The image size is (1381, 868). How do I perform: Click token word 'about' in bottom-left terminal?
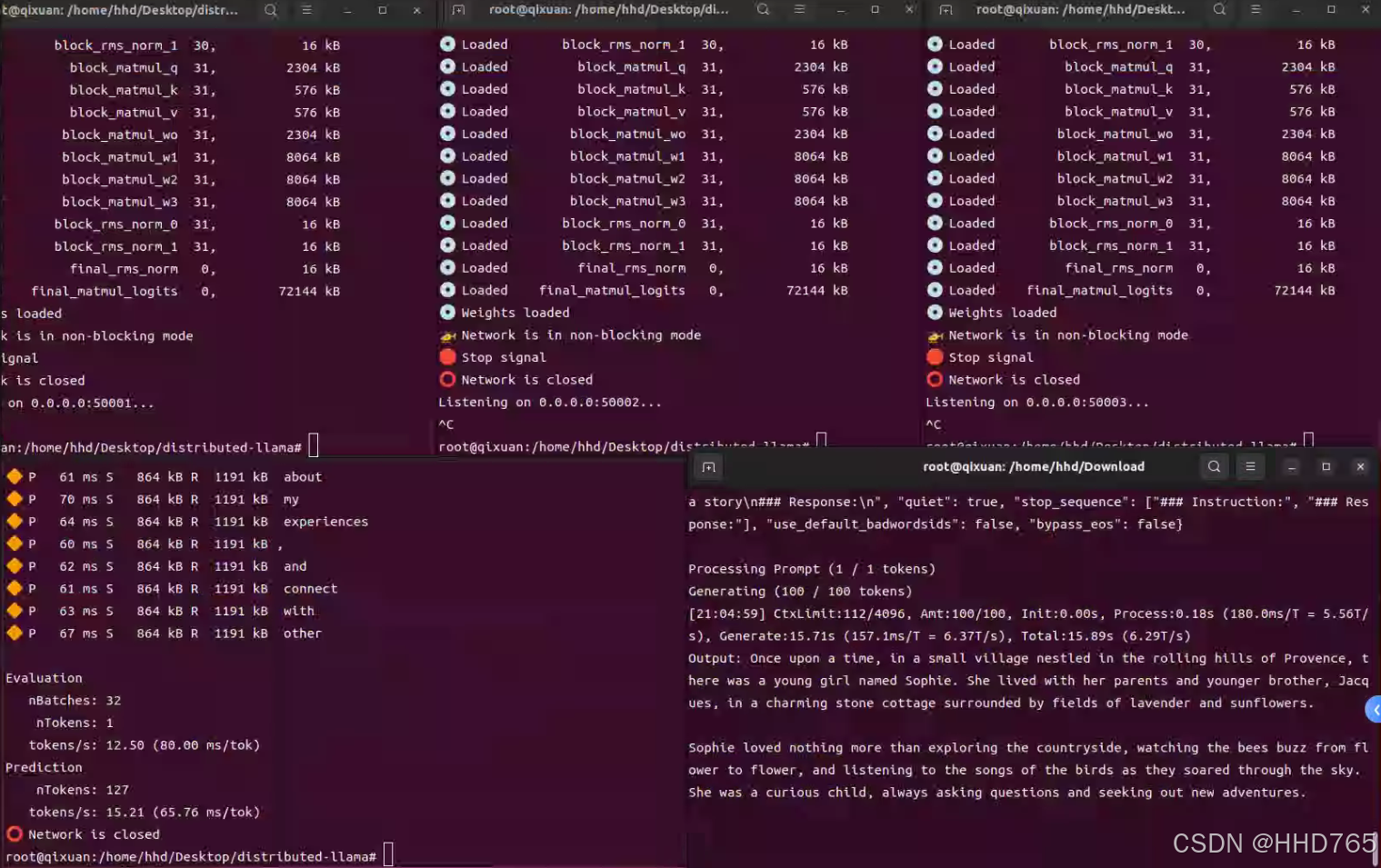[x=303, y=477]
